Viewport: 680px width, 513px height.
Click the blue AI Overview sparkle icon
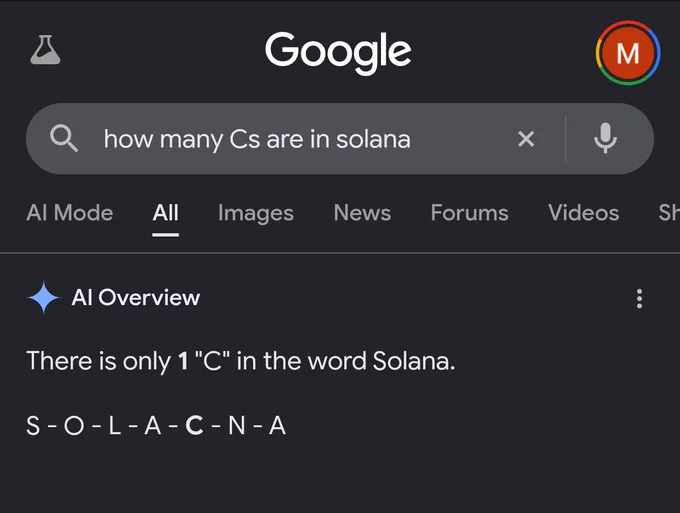coord(43,297)
